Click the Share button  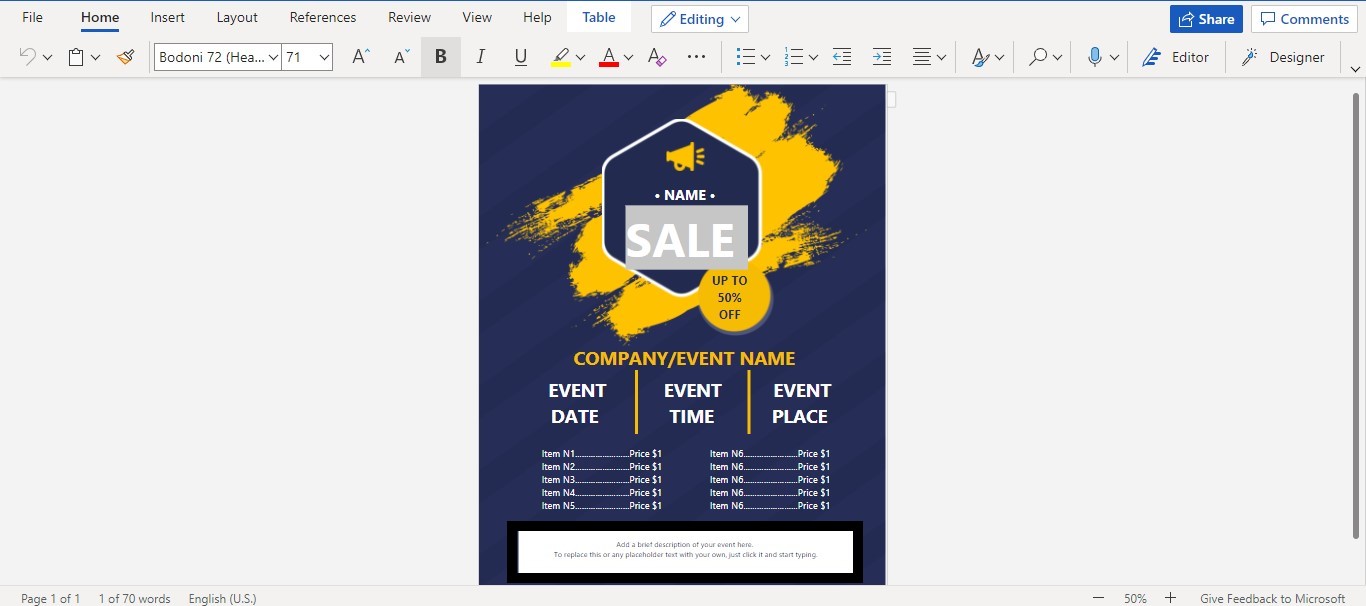pos(1205,18)
